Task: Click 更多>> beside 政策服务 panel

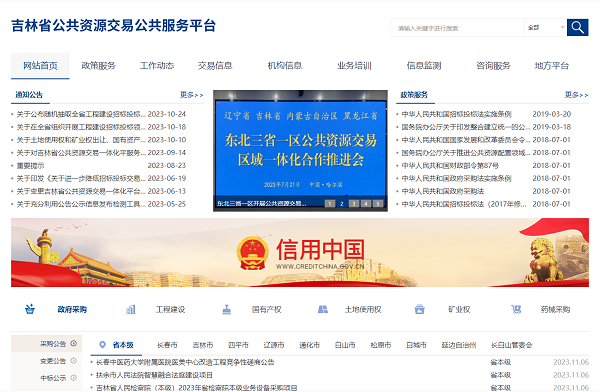Action: point(577,95)
